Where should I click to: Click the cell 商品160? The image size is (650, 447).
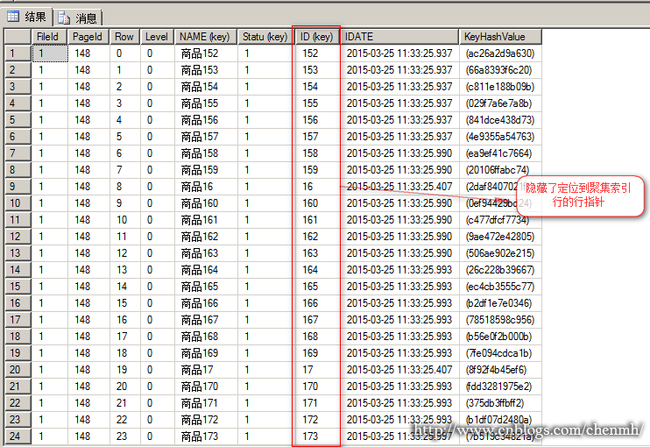click(205, 203)
